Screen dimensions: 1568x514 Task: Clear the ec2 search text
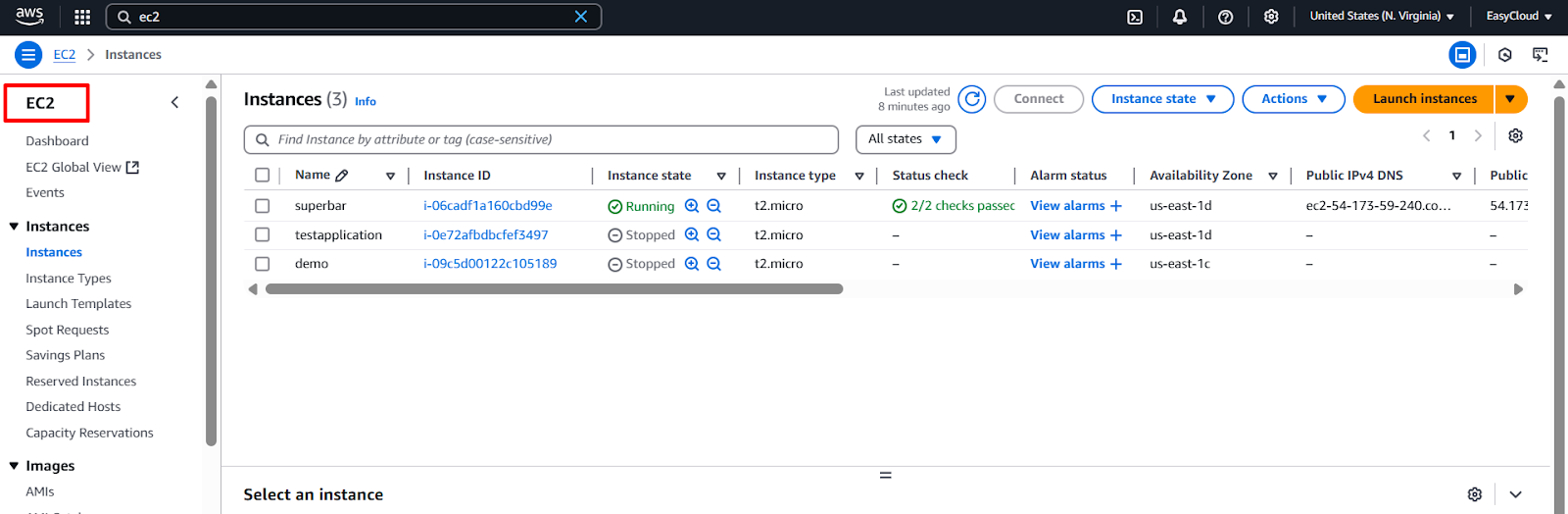[x=581, y=17]
